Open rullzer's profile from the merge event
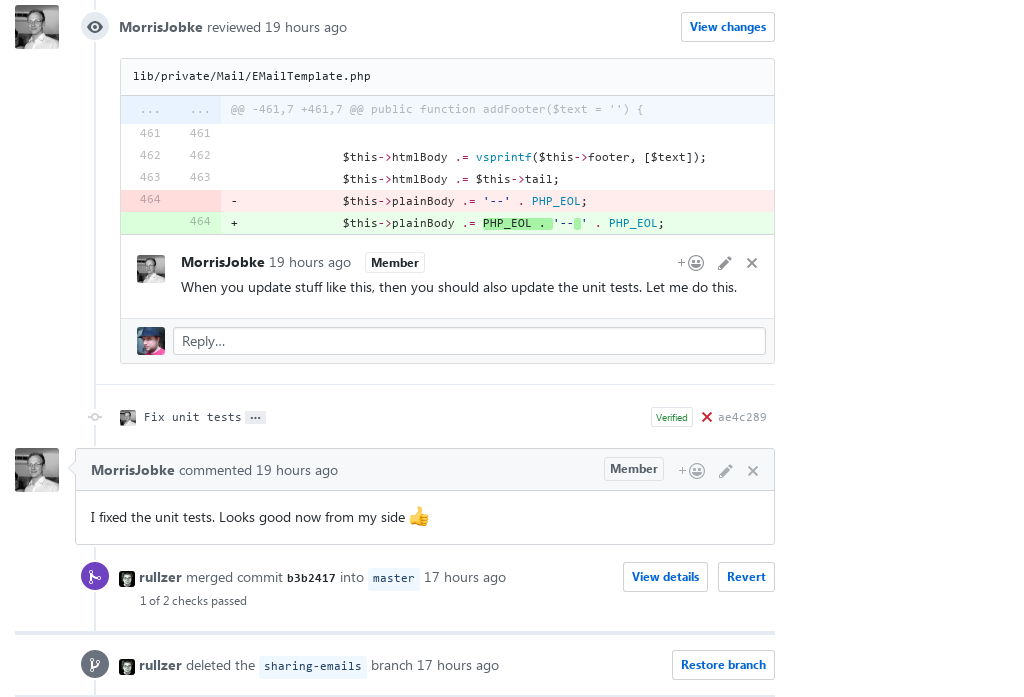Viewport: 1024px width, 697px height. click(160, 577)
